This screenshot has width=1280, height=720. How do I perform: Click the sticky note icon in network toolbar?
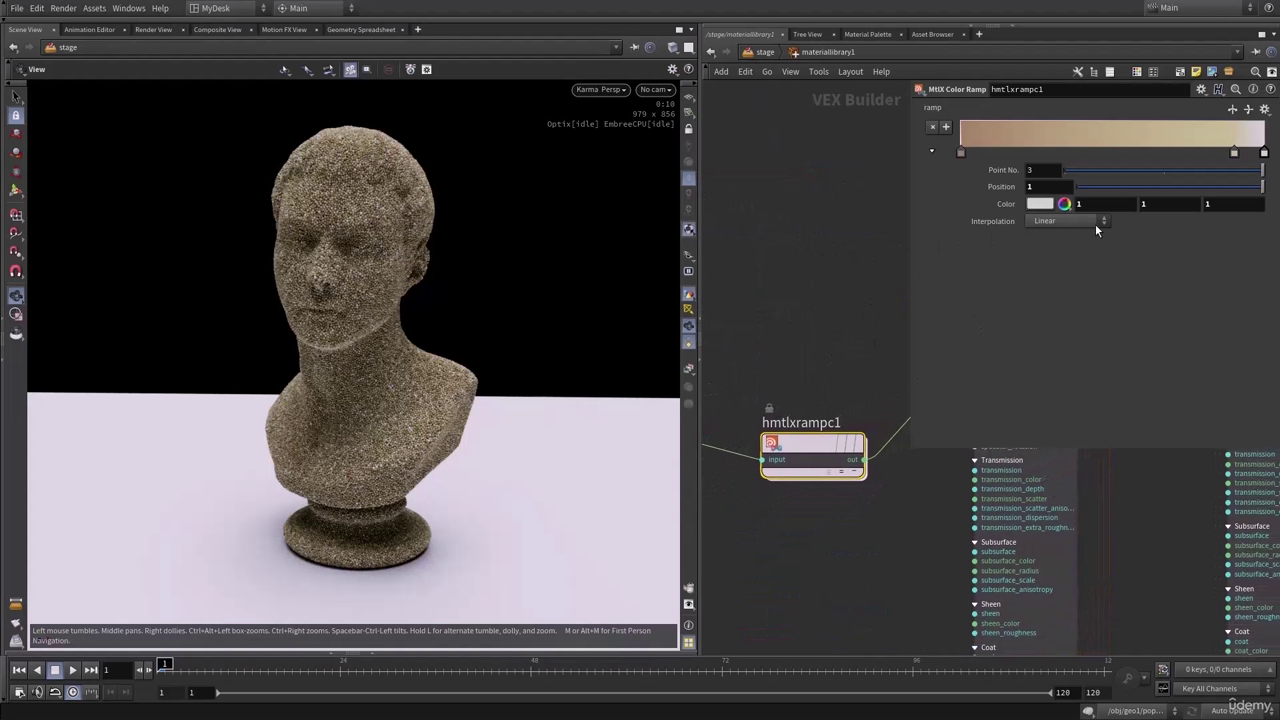[1196, 72]
